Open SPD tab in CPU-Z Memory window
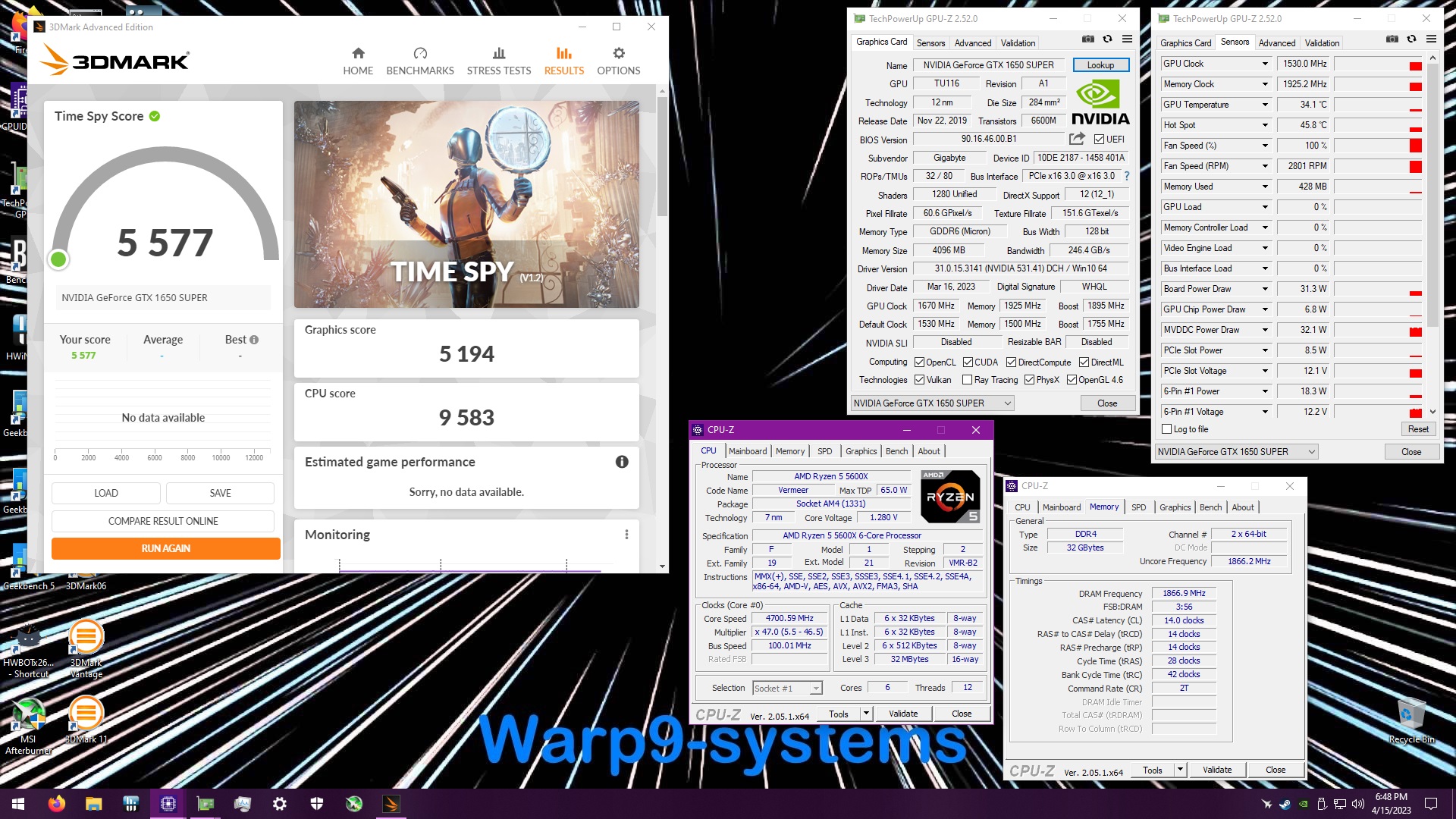The height and width of the screenshot is (819, 1456). pos(1138,507)
